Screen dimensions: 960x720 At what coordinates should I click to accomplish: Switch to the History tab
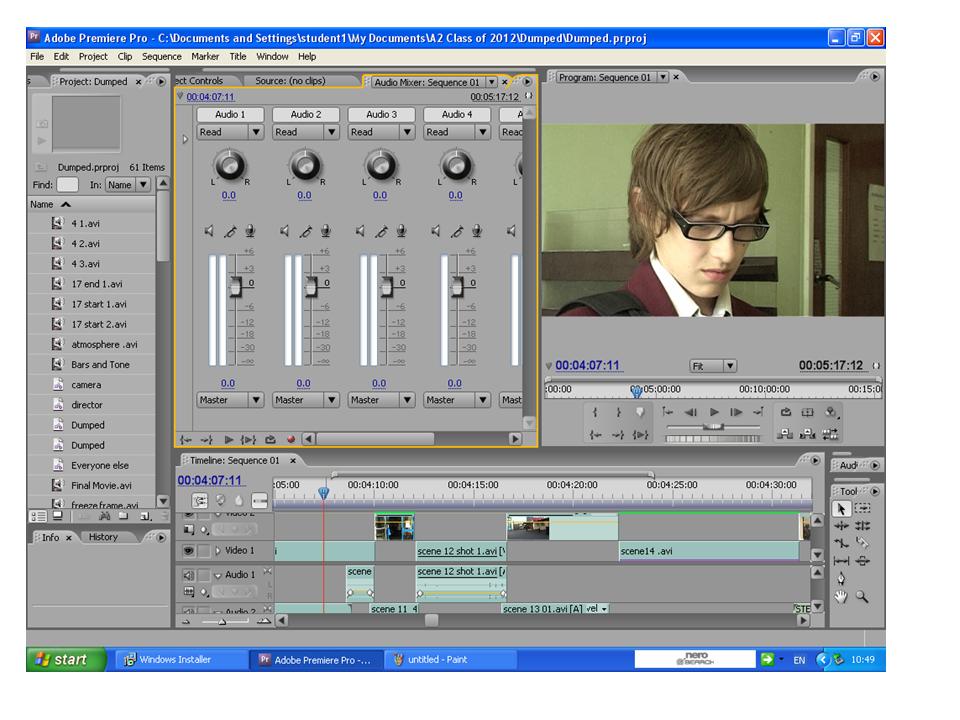[103, 537]
